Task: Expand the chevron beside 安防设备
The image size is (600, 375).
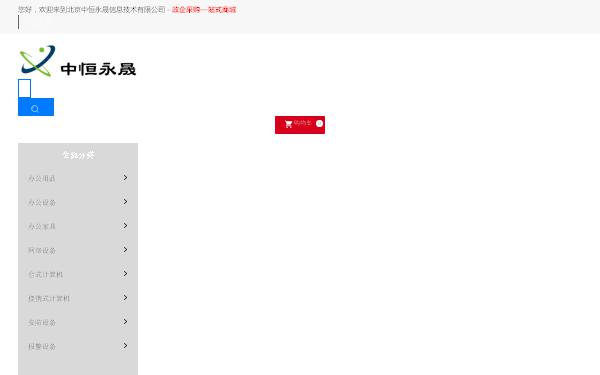Action: pos(125,322)
